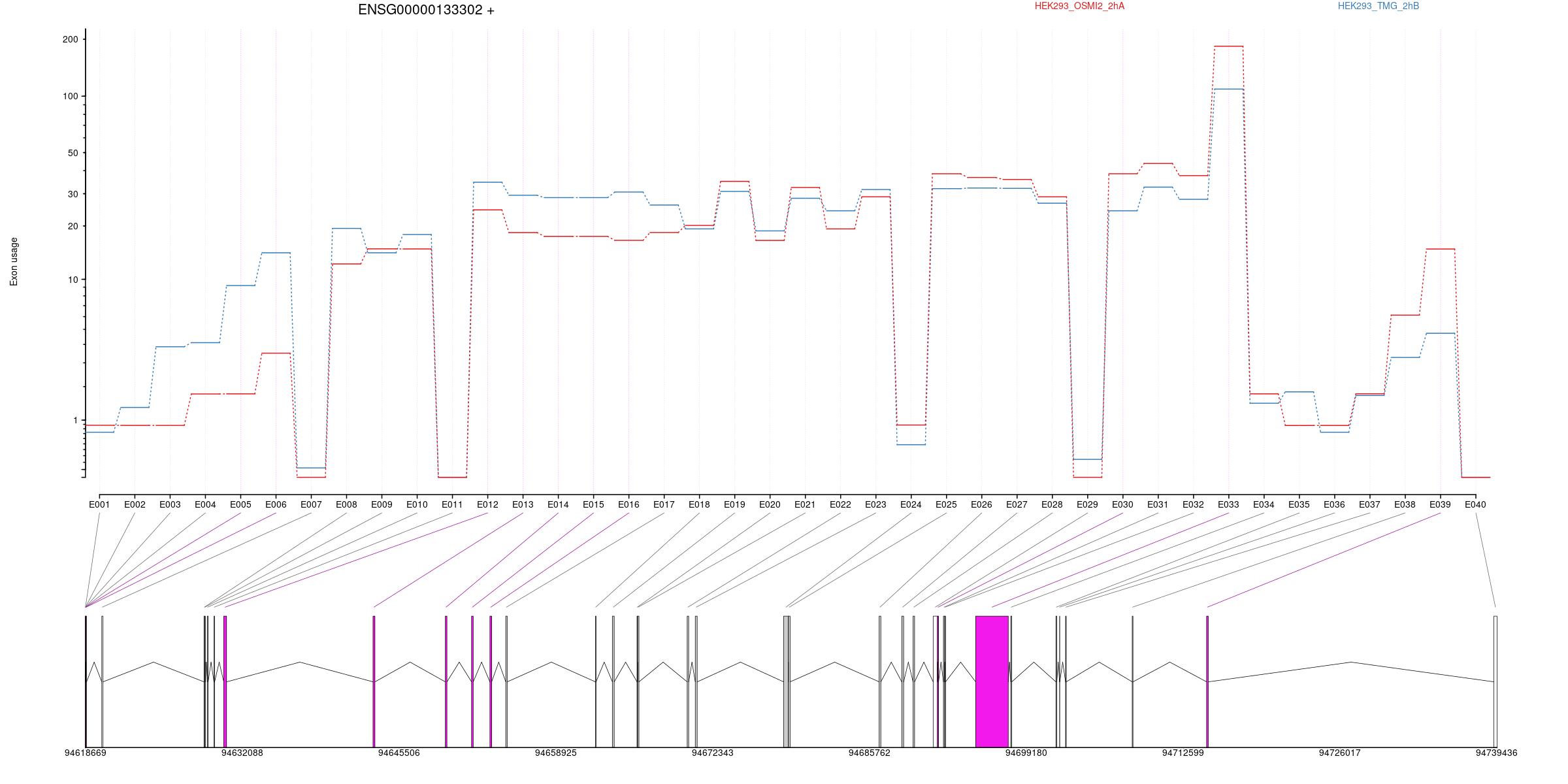Viewport: 1568px width, 784px height.
Task: Click the red E039 expression segment
Action: [x=1440, y=249]
